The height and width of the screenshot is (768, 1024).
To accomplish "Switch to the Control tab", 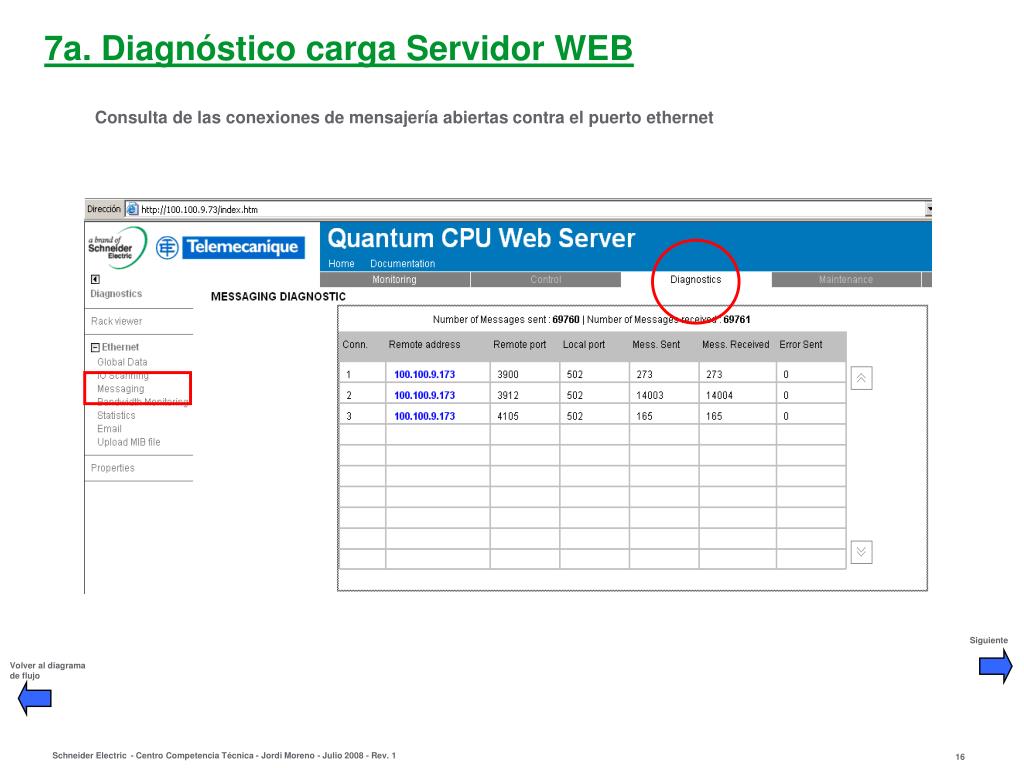I will click(x=545, y=280).
